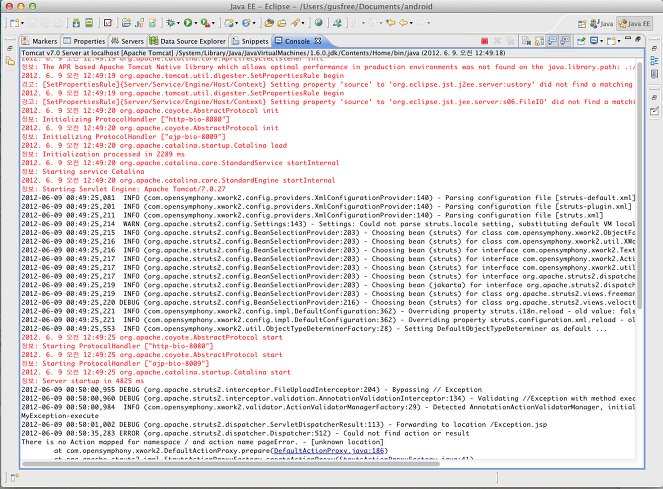Viewport: 663px width, 489px height.
Task: Click the New wizard icon in the toolbar
Action: 14,23
